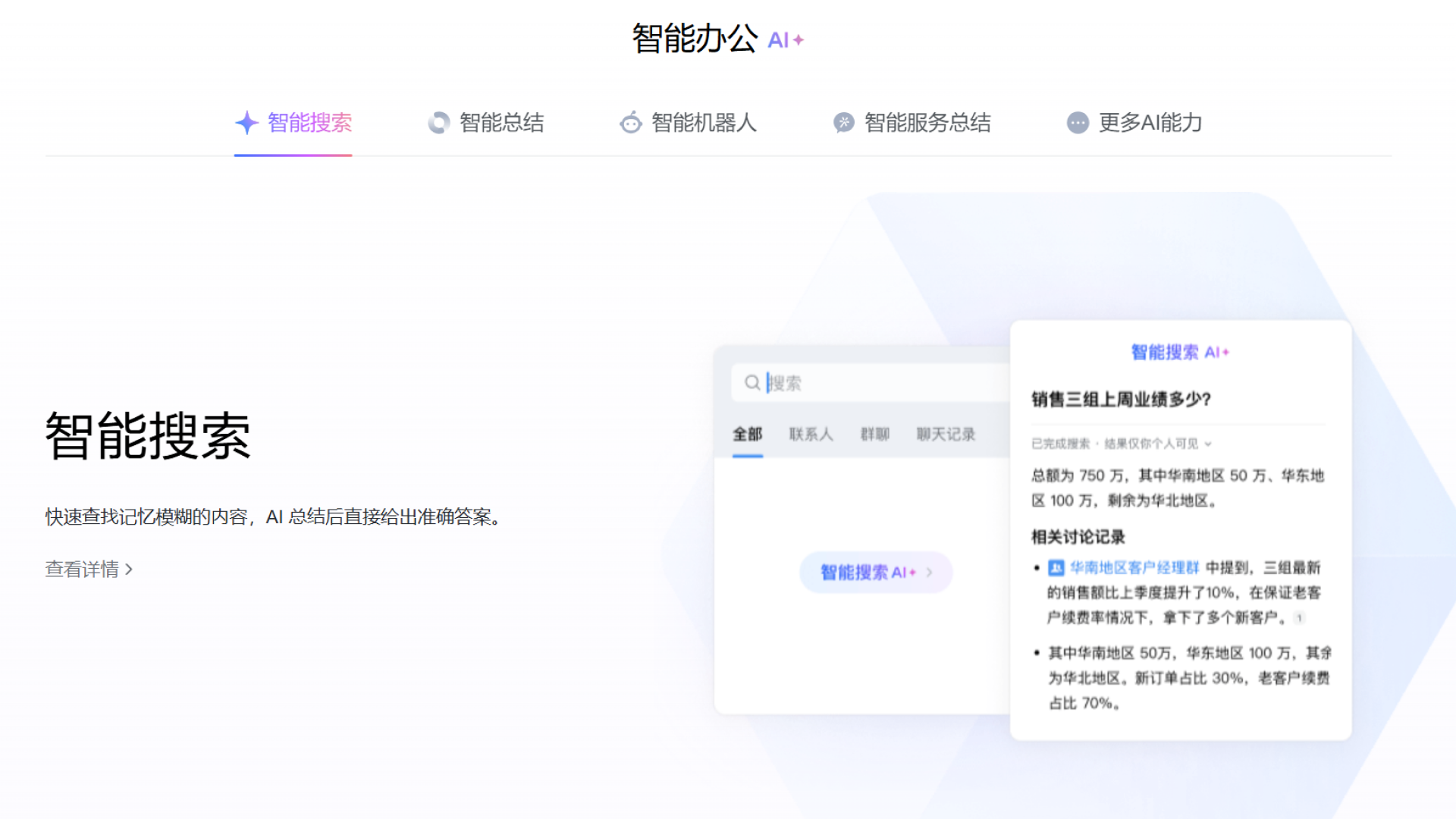Click the icon beside 智能服务总结
The image size is (1456, 819).
[843, 122]
